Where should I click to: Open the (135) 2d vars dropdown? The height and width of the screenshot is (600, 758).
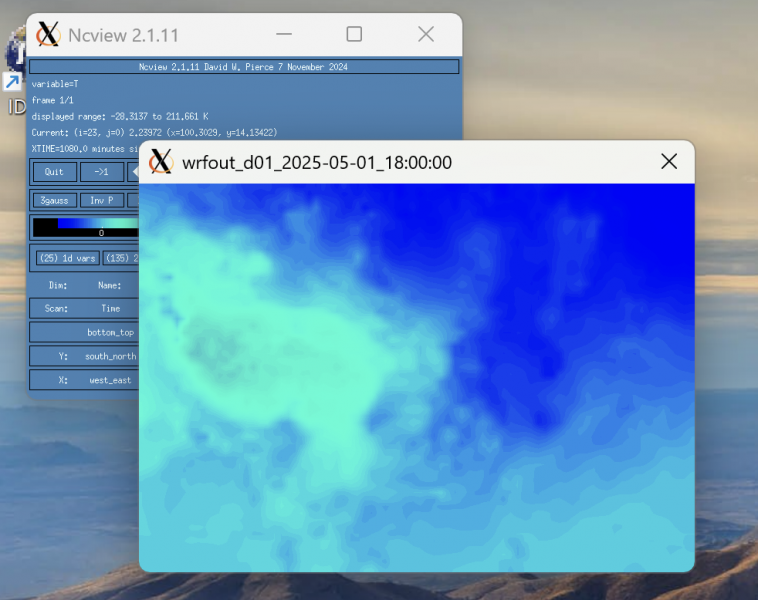pyautogui.click(x=120, y=258)
